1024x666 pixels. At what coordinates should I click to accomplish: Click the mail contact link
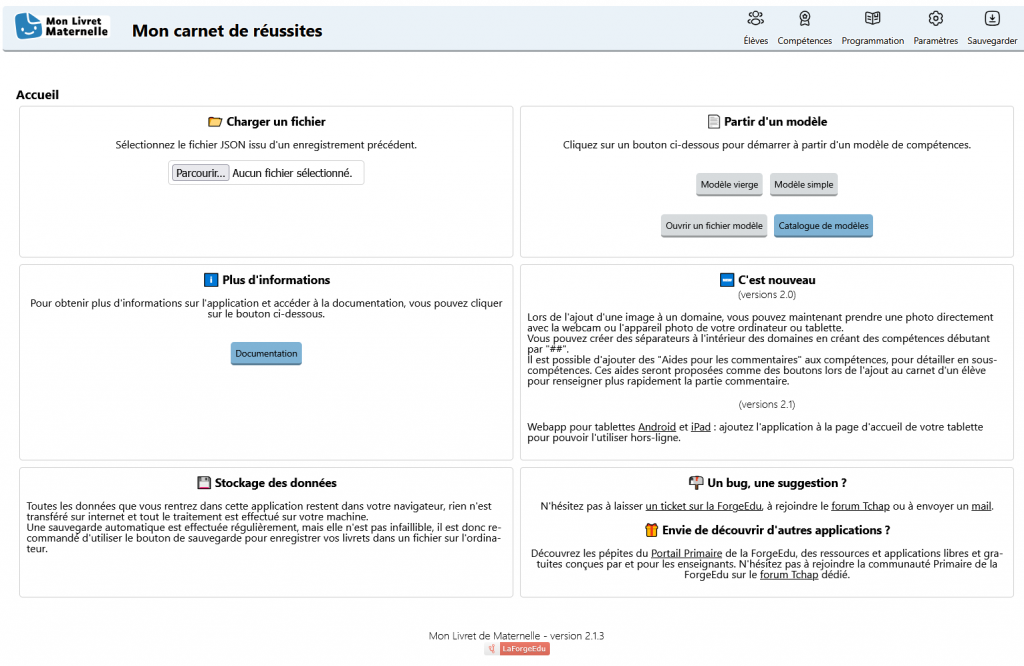[981, 506]
